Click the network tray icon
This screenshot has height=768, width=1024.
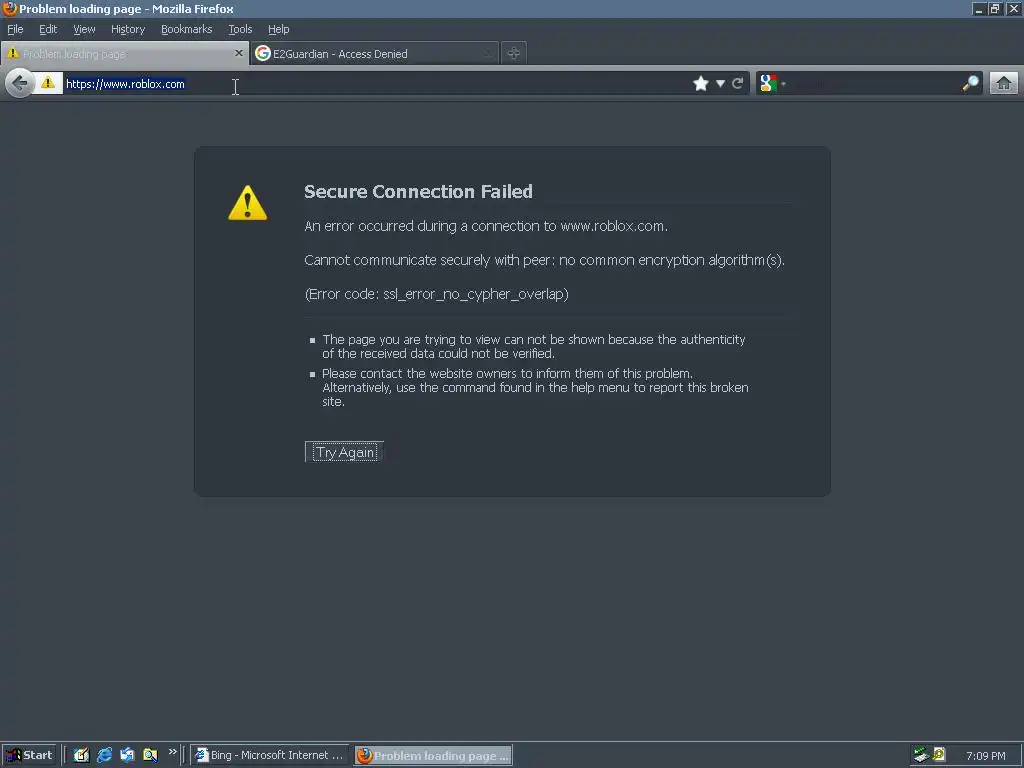[921, 755]
